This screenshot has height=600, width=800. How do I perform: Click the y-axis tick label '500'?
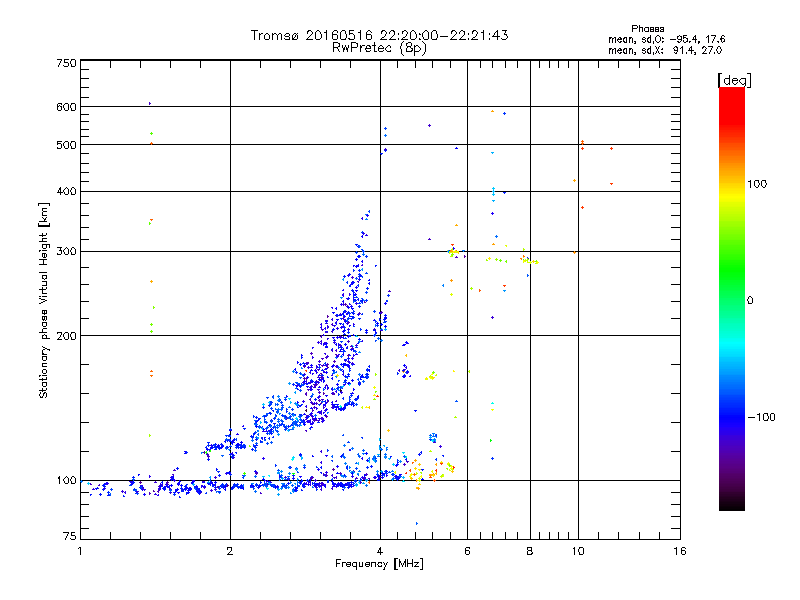point(66,145)
